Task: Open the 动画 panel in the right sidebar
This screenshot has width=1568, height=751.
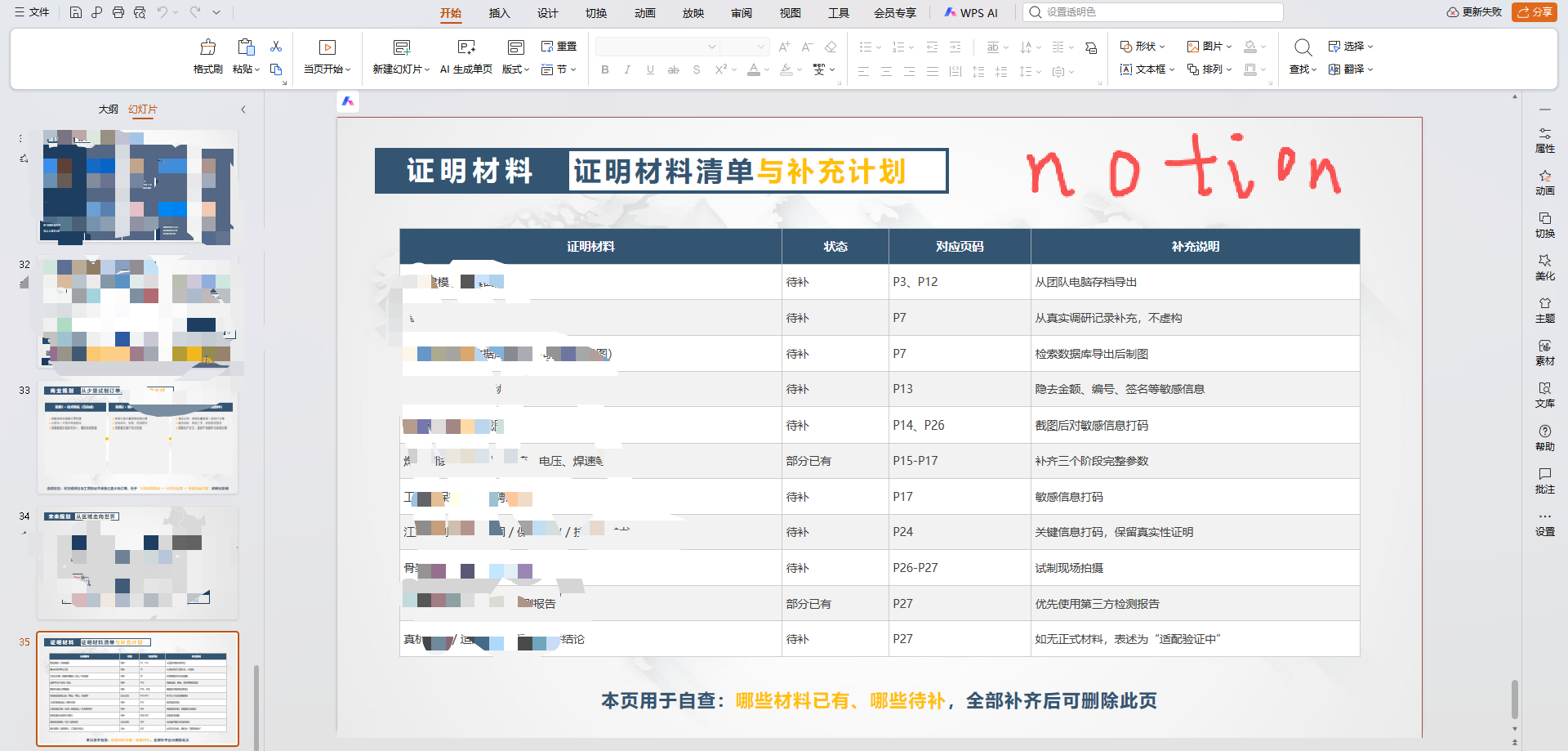Action: (1545, 182)
